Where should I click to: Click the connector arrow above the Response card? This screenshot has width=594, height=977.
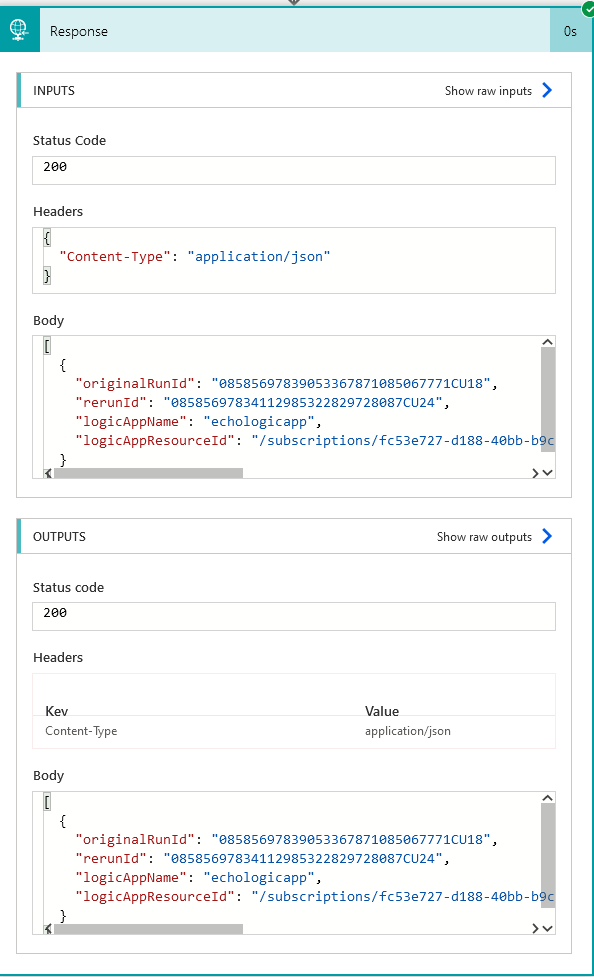[294, 4]
